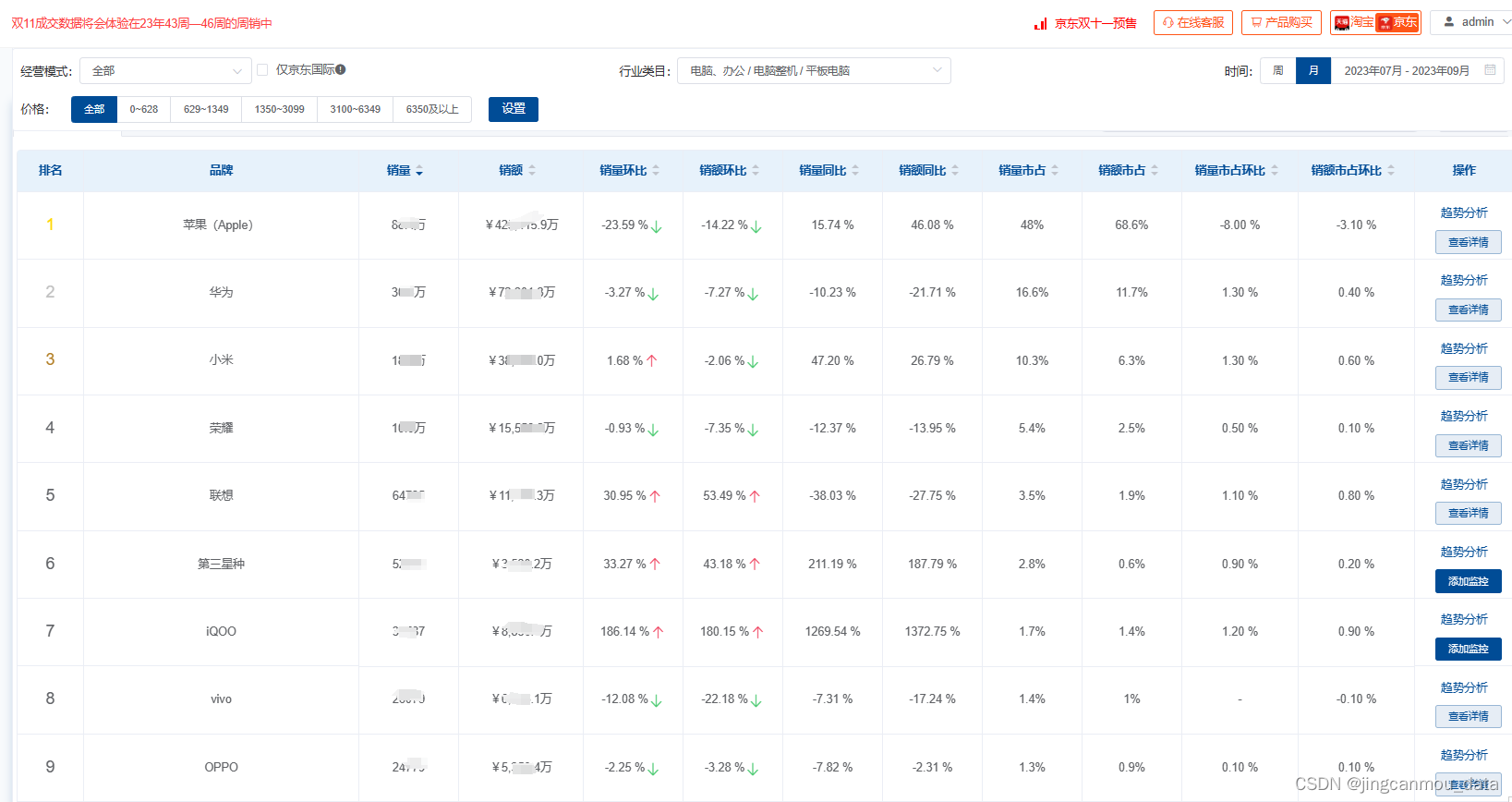
Task: Expand the 行业类目 category dropdown
Action: [814, 70]
